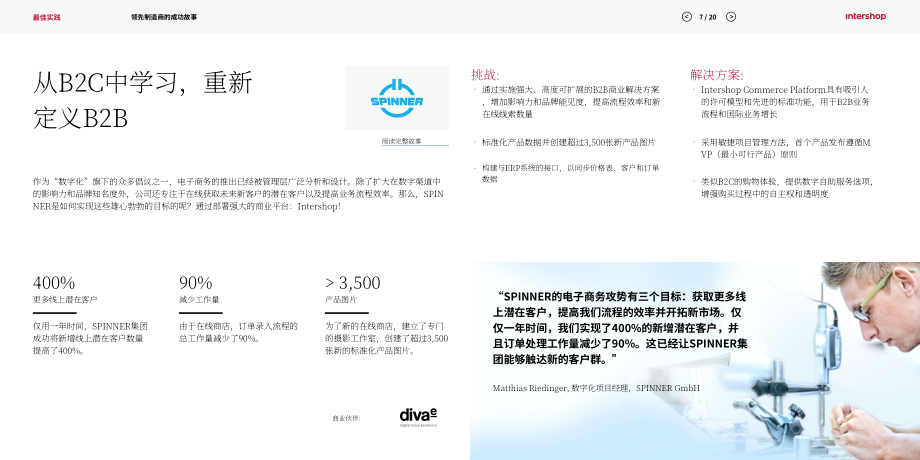Click Matthias Riedinger attribution line

[x=596, y=388]
